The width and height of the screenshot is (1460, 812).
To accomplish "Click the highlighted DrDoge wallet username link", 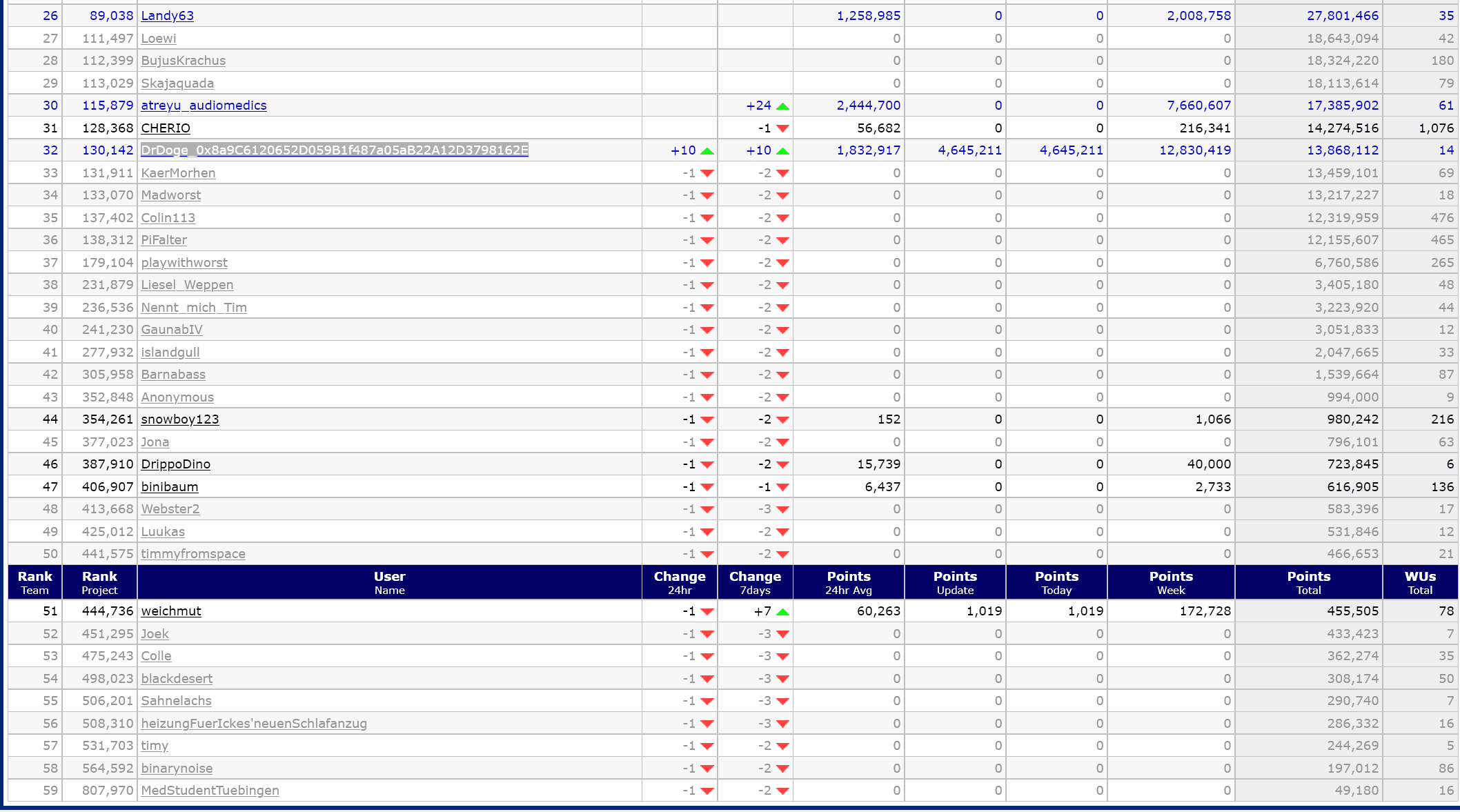I will pyautogui.click(x=334, y=150).
